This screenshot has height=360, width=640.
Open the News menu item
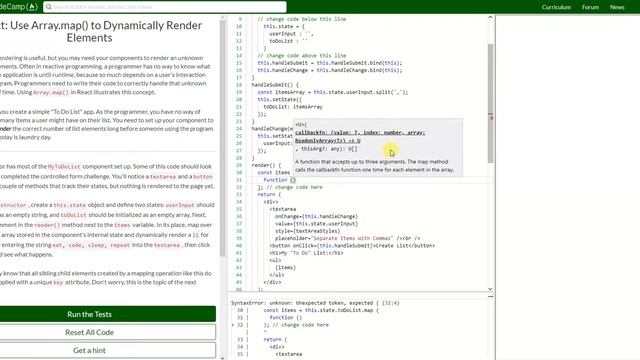(x=617, y=7)
